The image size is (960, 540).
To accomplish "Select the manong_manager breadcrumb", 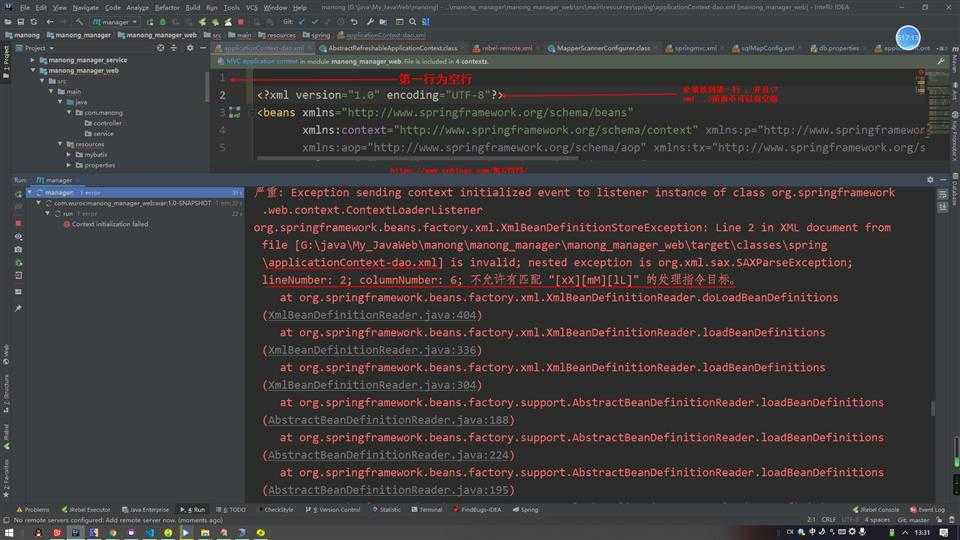I will pyautogui.click(x=79, y=35).
